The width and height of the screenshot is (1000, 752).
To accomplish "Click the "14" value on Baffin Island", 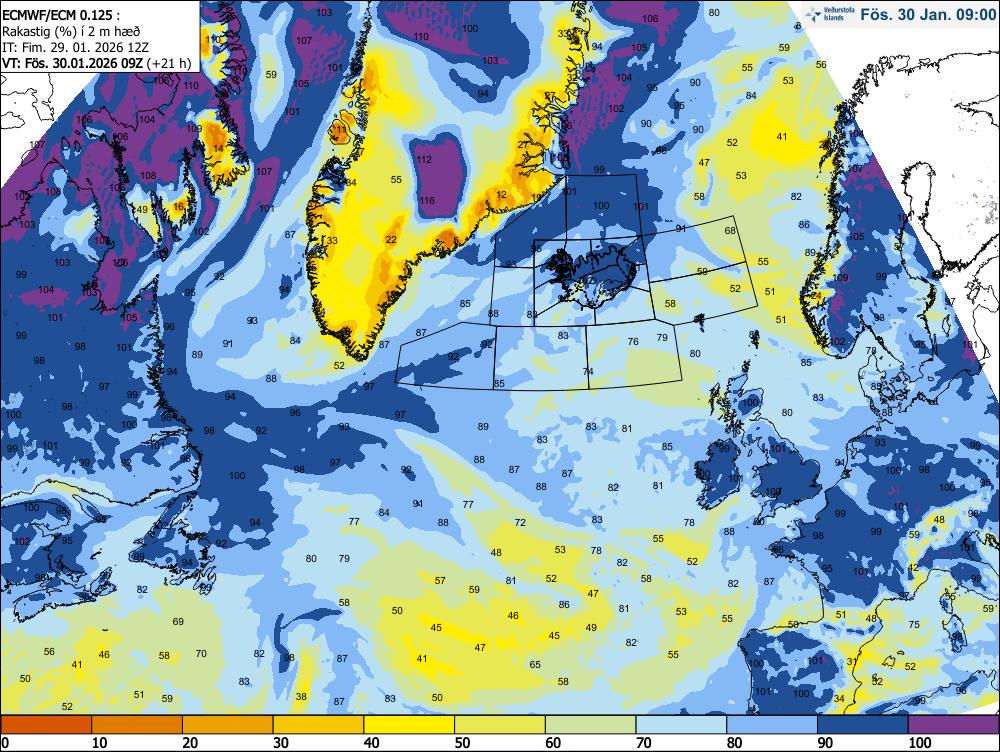I will coord(218,149).
